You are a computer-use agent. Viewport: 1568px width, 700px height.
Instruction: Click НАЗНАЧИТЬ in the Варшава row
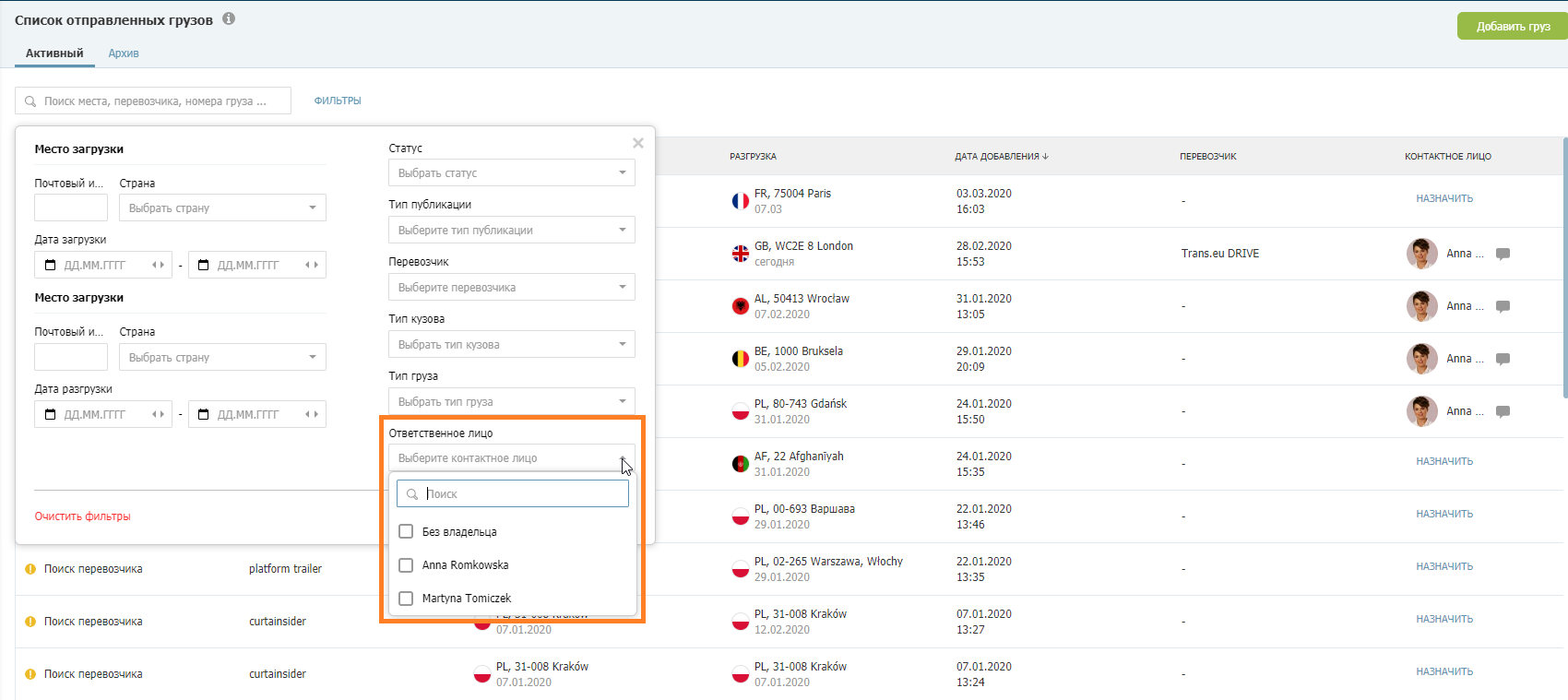pos(1444,514)
